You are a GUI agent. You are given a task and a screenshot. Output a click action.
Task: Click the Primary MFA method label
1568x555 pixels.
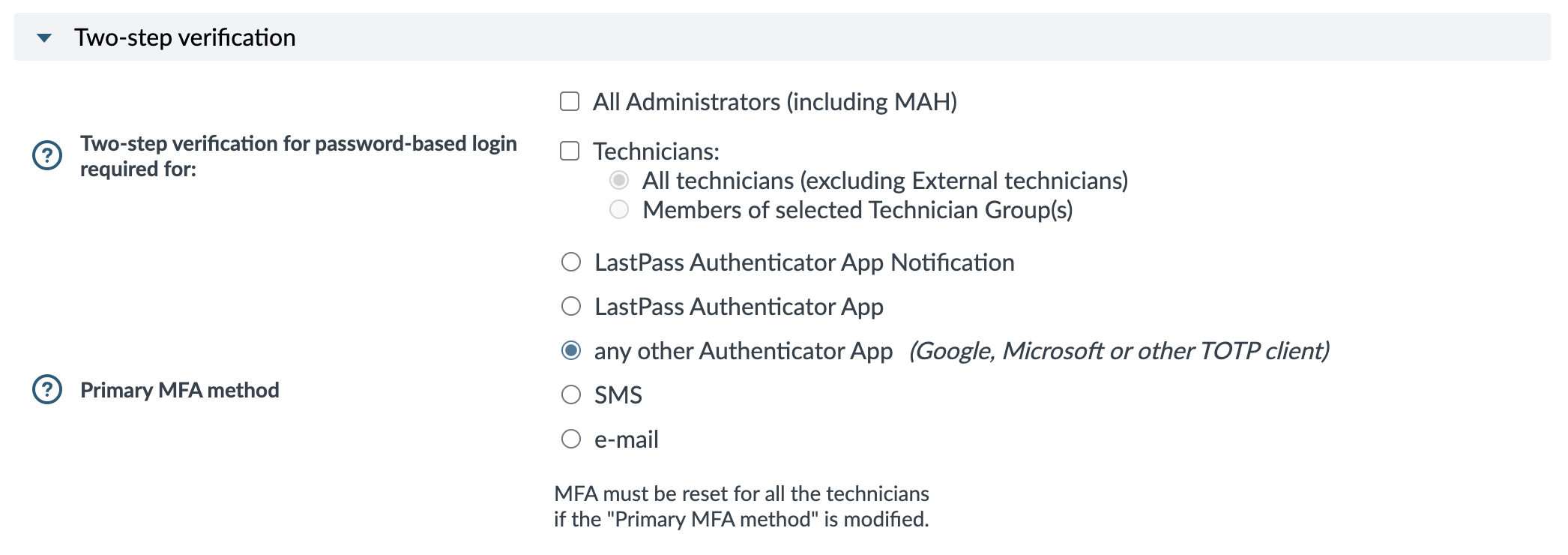click(180, 388)
